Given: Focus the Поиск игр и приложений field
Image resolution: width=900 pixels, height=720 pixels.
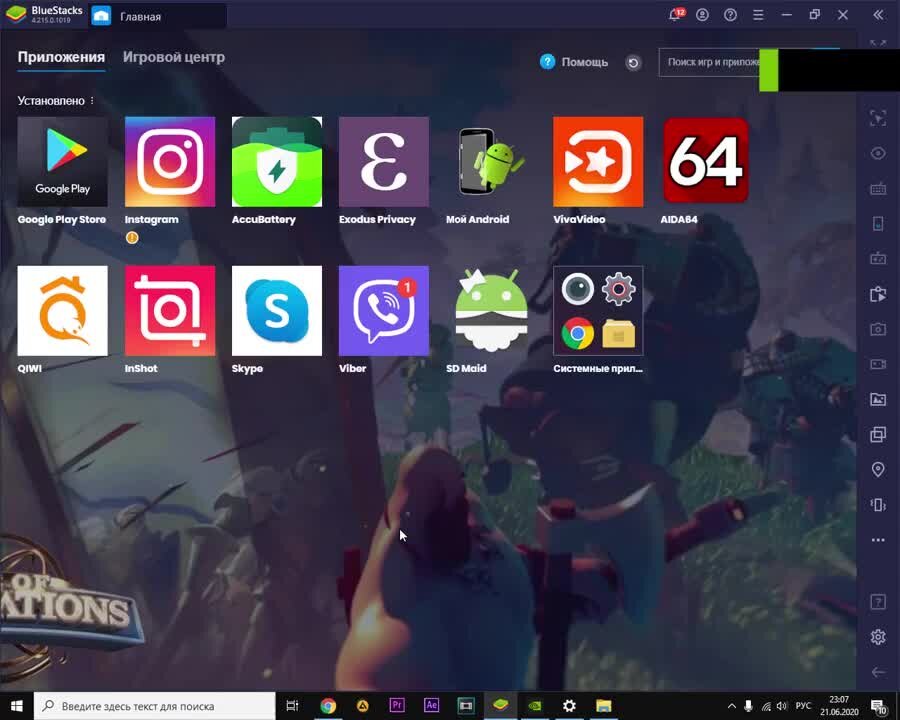Looking at the screenshot, I should pos(709,62).
